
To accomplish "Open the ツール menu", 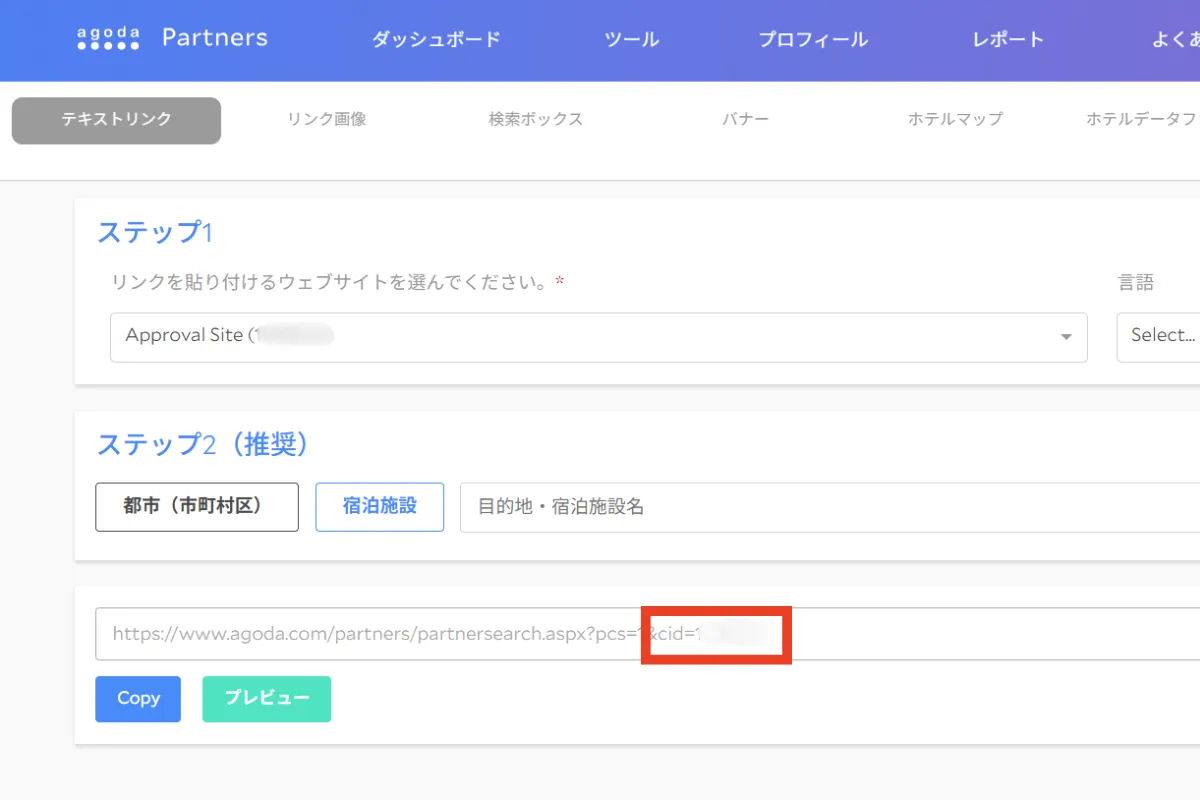I will [x=631, y=40].
